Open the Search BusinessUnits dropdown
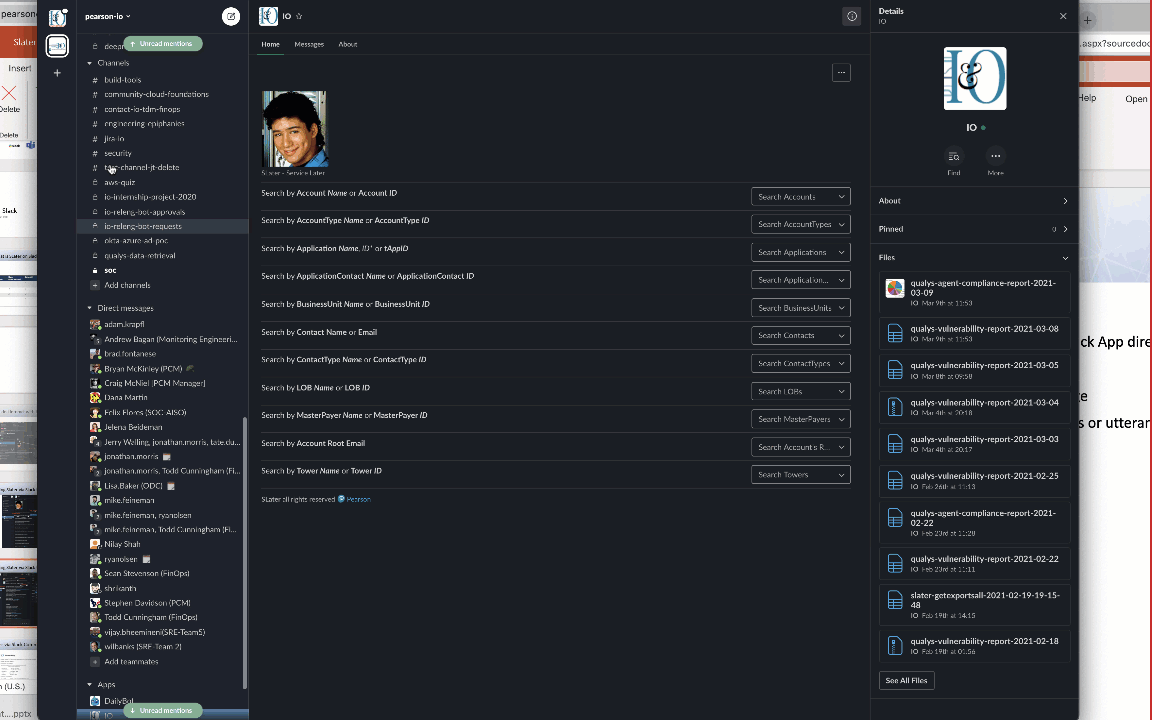Screen dimensions: 1152x720 click(801, 308)
